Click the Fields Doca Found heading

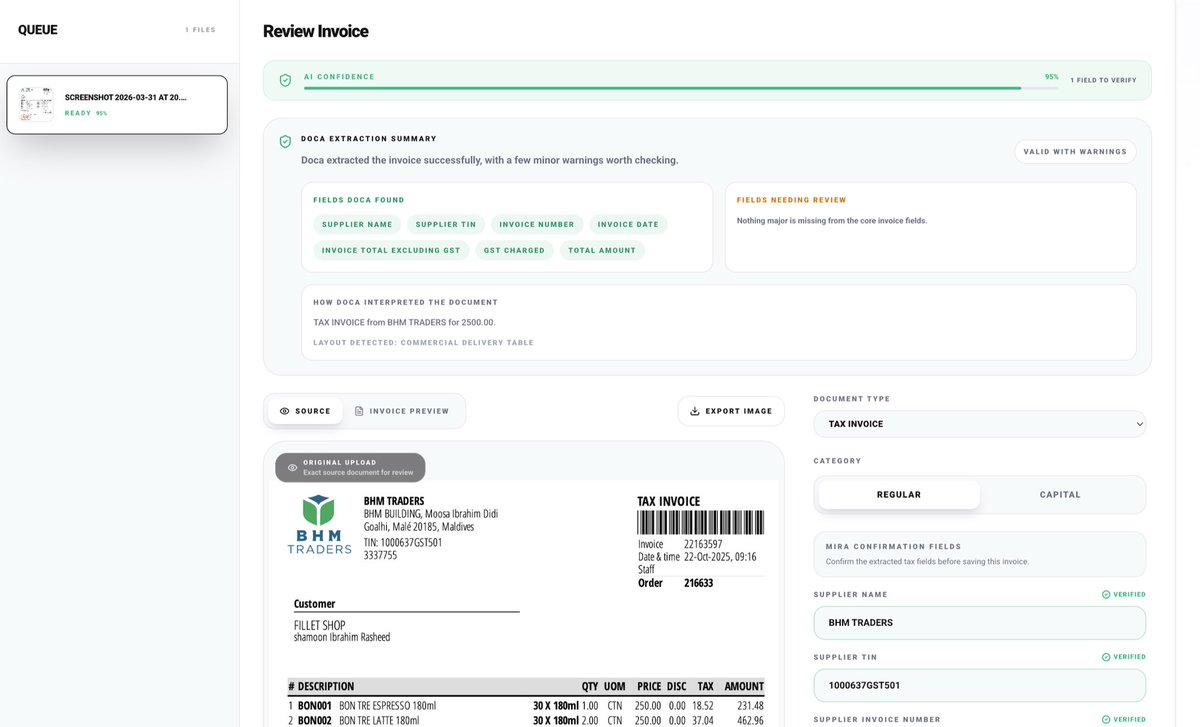coord(359,200)
